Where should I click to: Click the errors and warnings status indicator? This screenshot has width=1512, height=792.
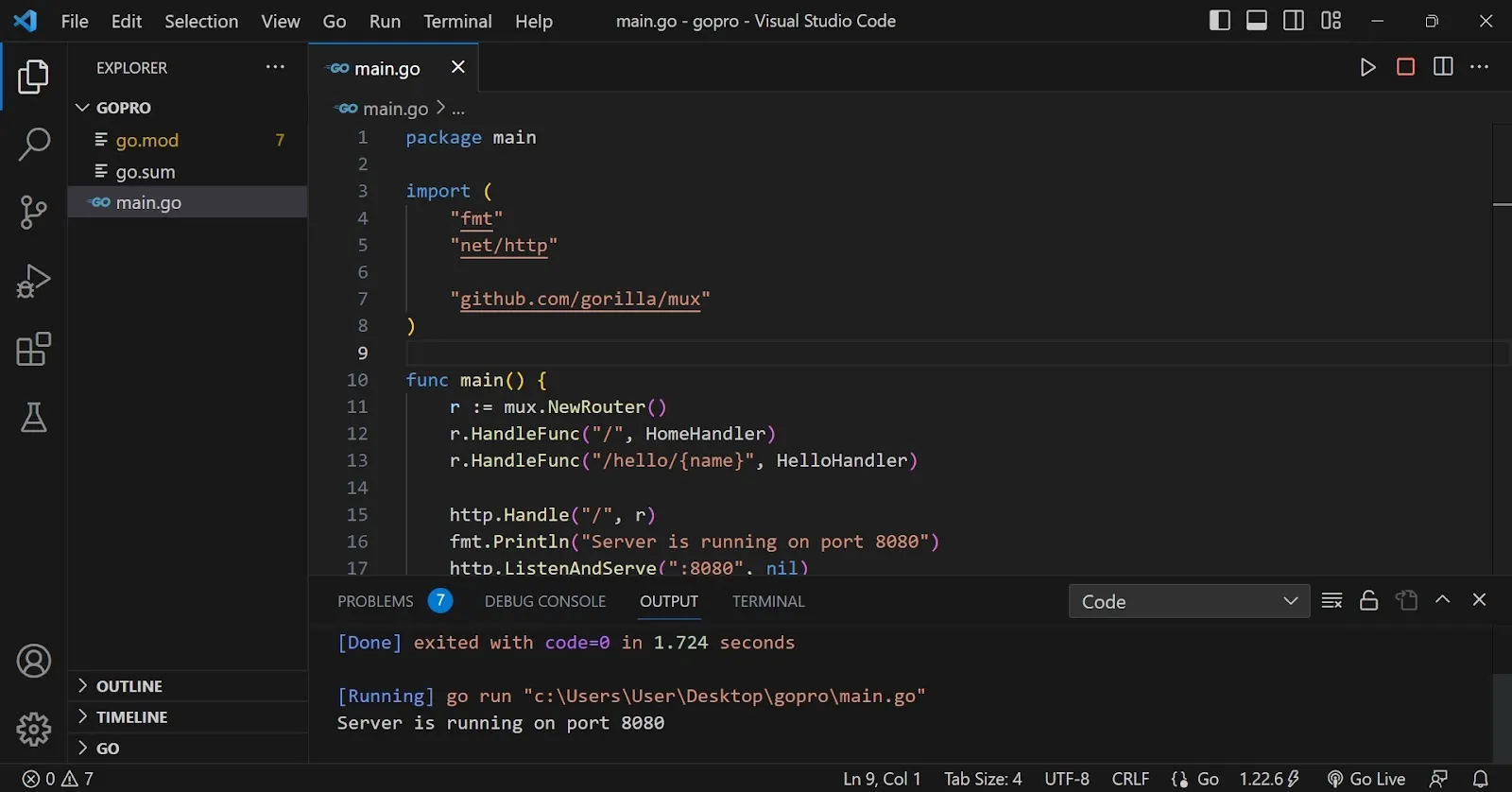pyautogui.click(x=58, y=779)
